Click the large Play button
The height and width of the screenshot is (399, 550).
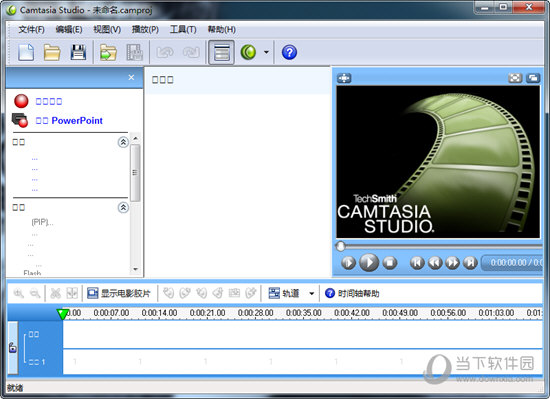pyautogui.click(x=369, y=262)
